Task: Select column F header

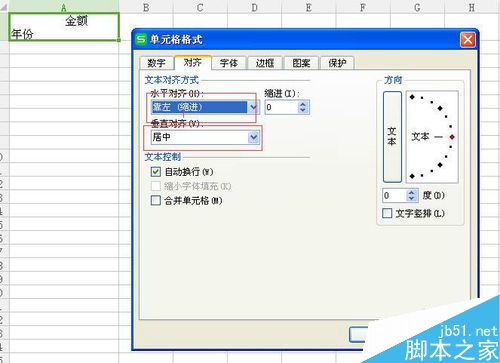Action: pyautogui.click(x=363, y=7)
